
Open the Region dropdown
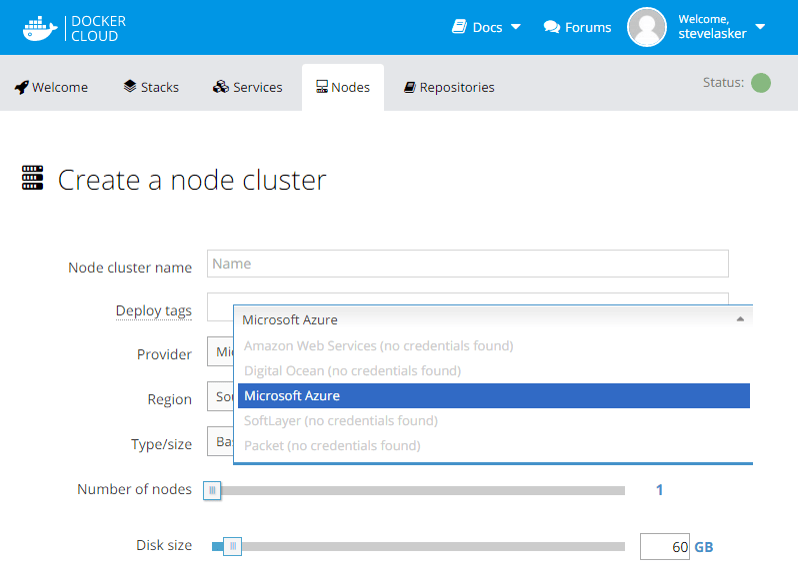click(x=220, y=396)
